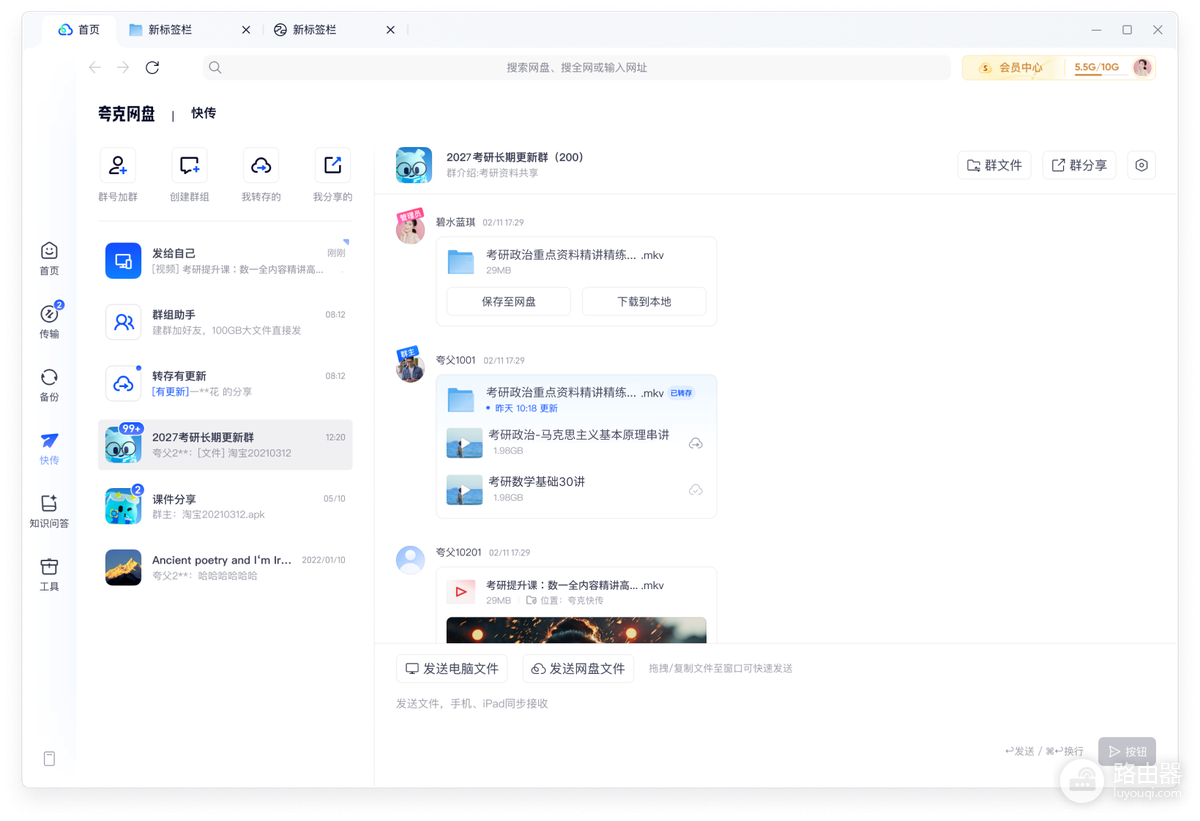Click the [有更新] link text
This screenshot has height=821, width=1200.
[x=170, y=392]
